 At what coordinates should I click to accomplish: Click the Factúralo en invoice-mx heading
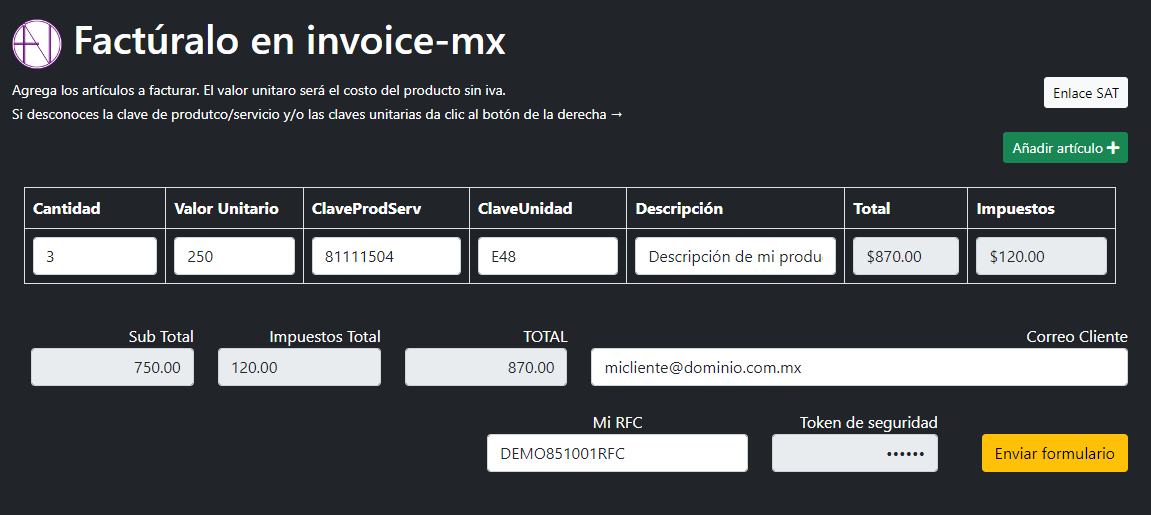289,42
